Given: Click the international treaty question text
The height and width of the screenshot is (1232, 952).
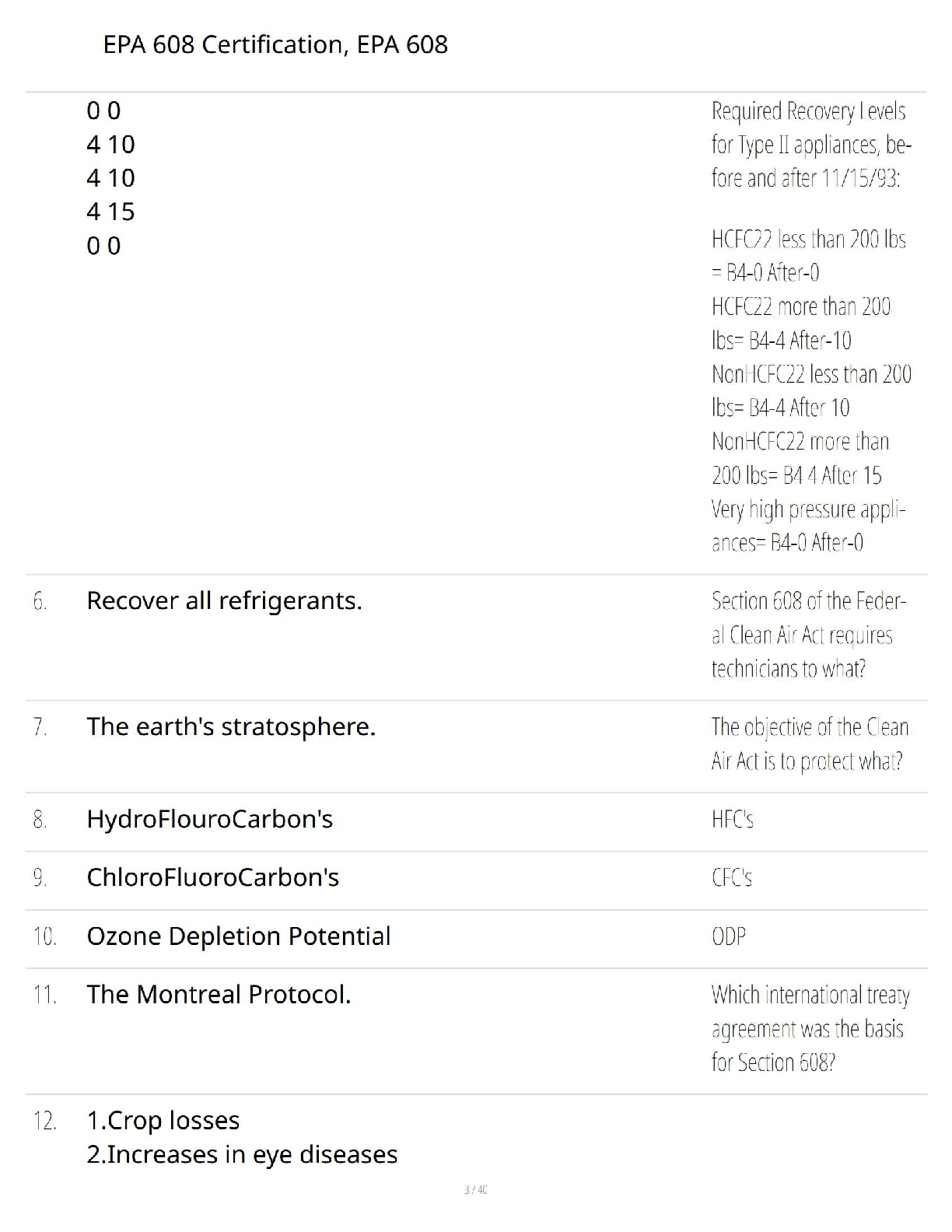Looking at the screenshot, I should click(x=809, y=1028).
